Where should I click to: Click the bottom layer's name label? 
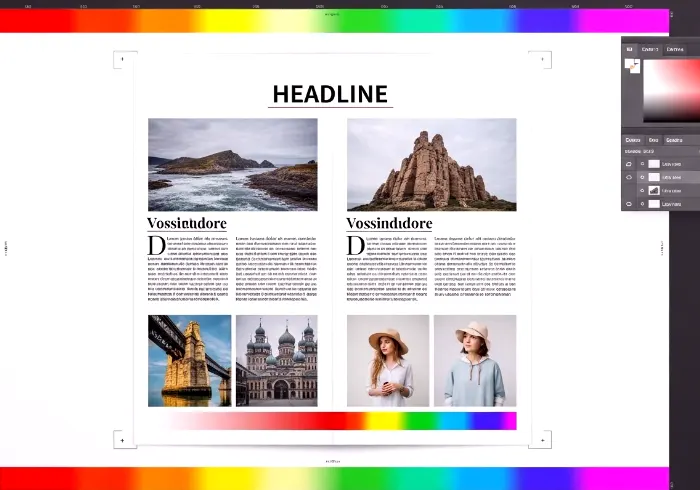(671, 204)
